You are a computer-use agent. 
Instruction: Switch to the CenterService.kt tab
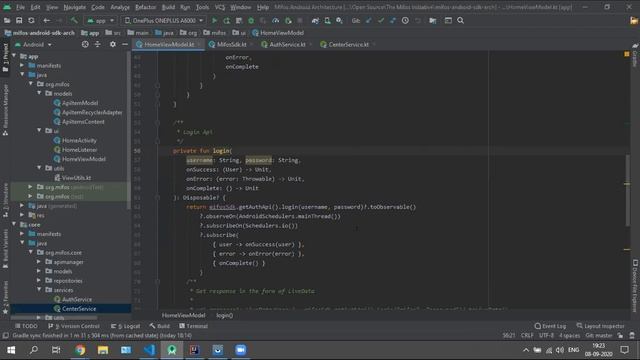pyautogui.click(x=347, y=44)
